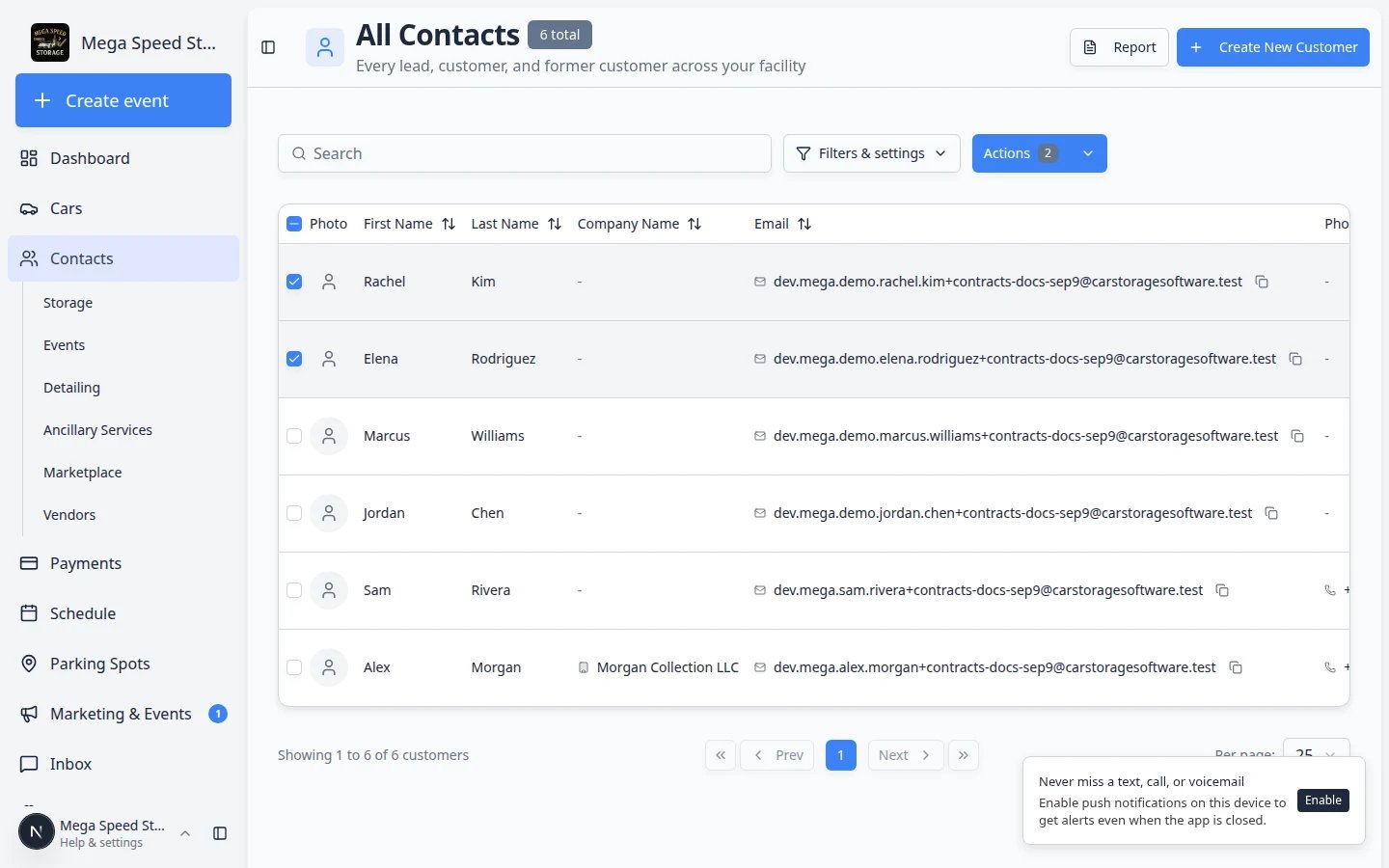Expand the Mega Speed account menu chevron
This screenshot has height=868, width=1389.
click(185, 833)
